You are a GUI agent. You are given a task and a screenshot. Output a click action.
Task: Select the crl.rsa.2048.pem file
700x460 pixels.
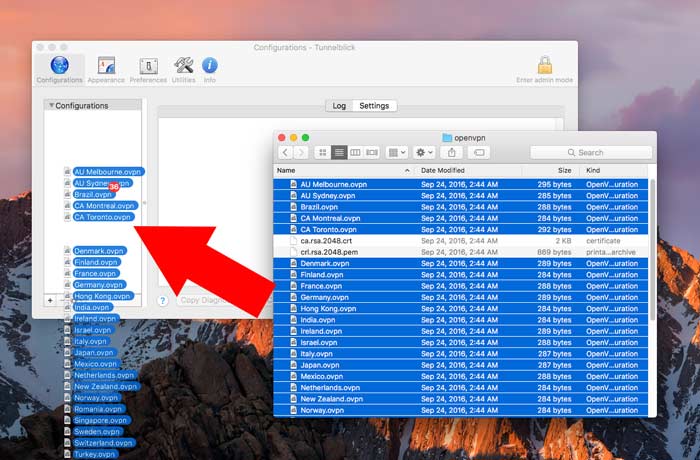(461, 252)
